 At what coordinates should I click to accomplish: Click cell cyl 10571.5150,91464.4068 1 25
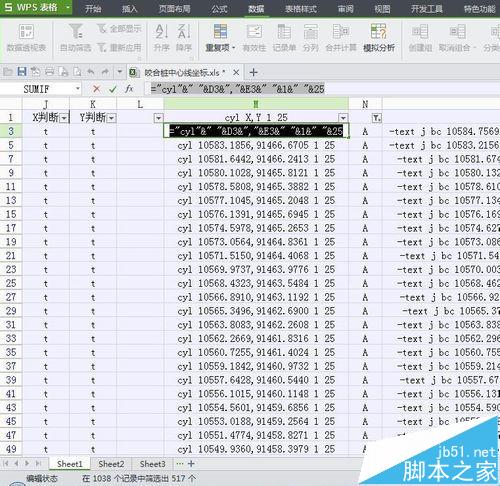256,256
